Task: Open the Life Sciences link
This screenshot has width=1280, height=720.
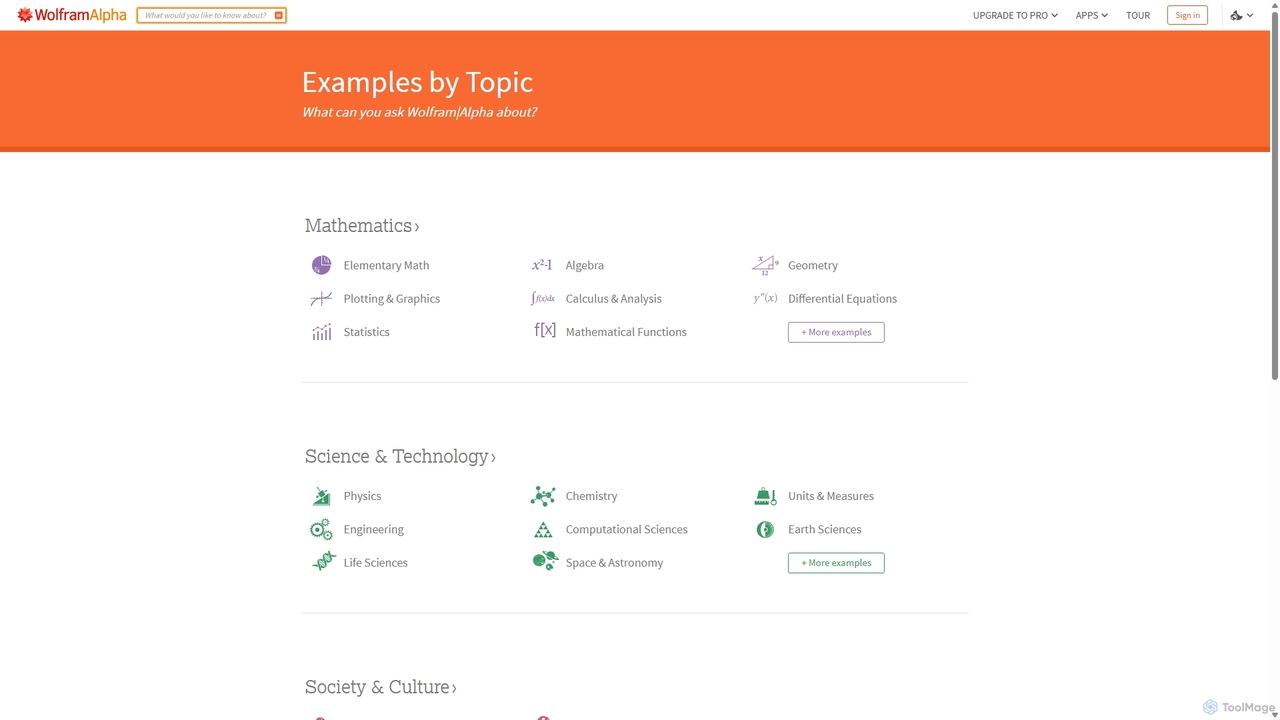Action: pyautogui.click(x=375, y=562)
